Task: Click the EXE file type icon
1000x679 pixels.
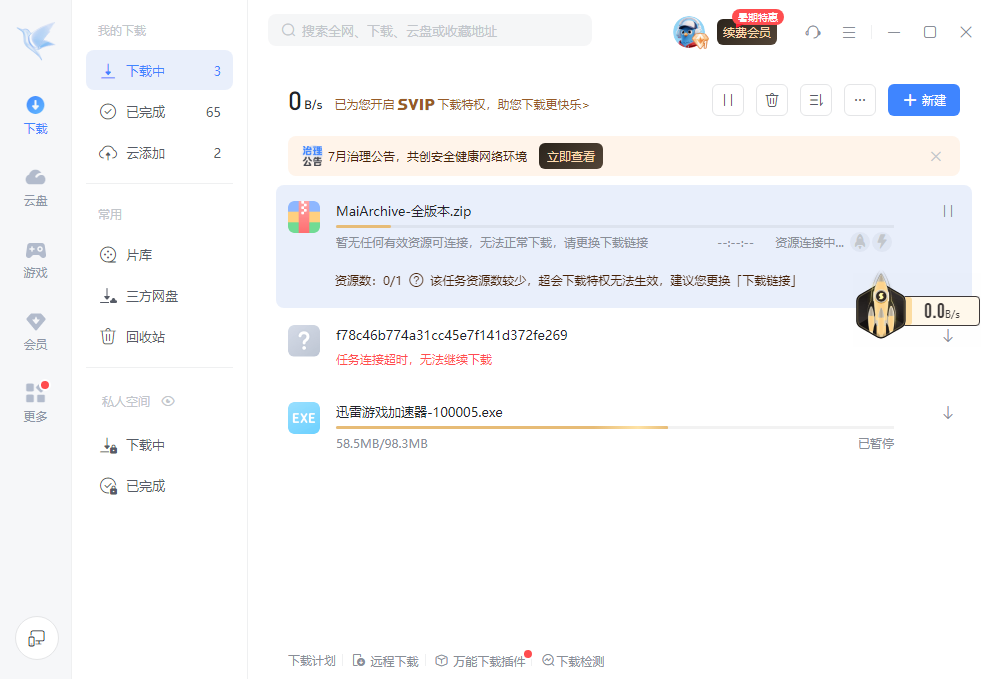Action: pyautogui.click(x=304, y=418)
